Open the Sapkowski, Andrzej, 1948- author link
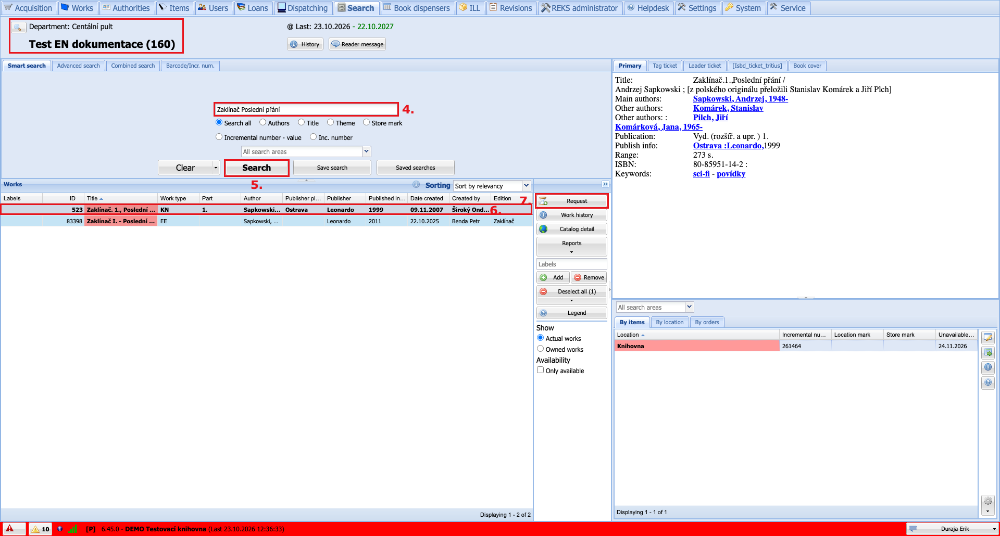Viewport: 1000px width, 536px height. pos(740,99)
